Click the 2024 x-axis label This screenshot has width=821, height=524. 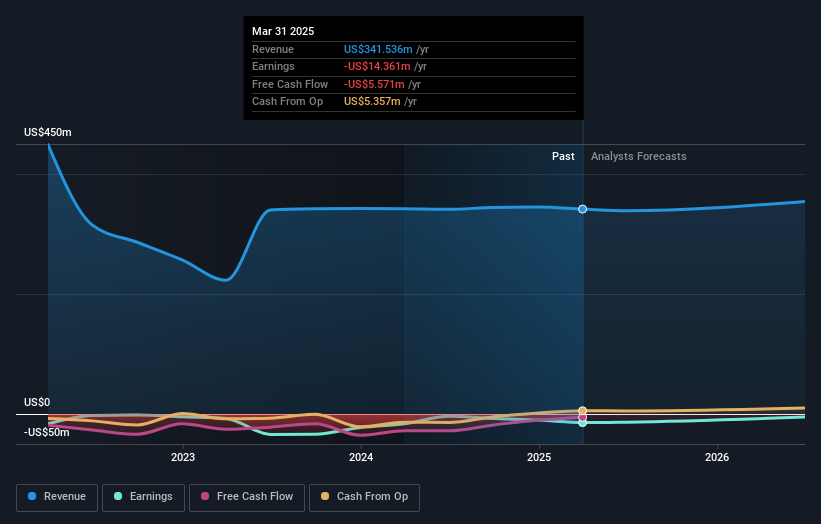(361, 458)
